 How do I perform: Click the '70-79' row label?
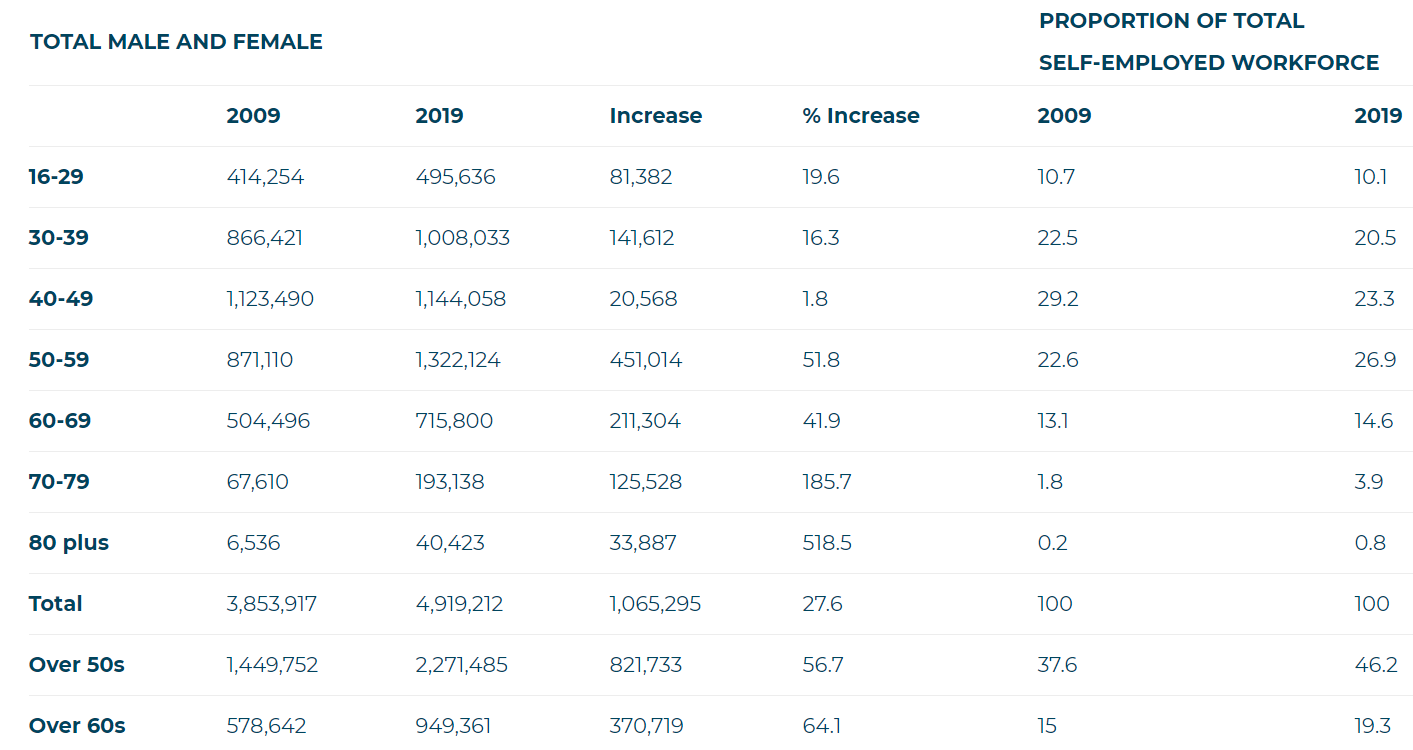coord(59,482)
